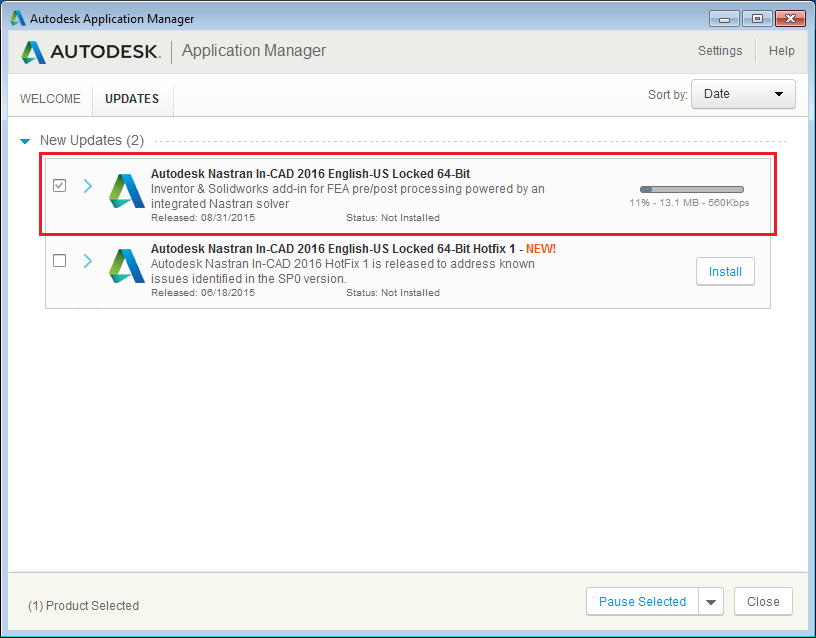This screenshot has height=638, width=816.
Task: Collapse the New Updates (2) section
Action: click(x=25, y=141)
